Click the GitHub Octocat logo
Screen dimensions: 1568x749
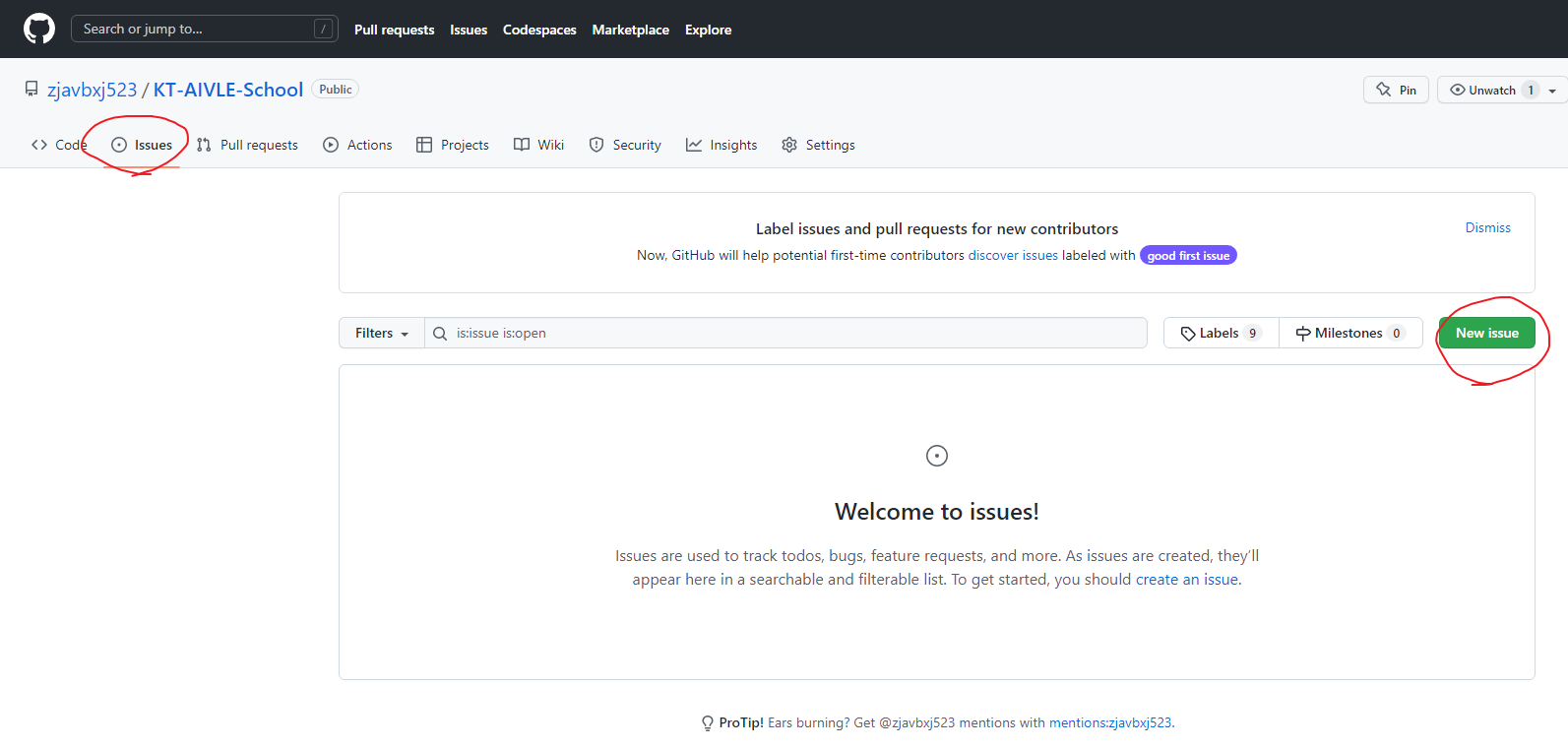click(x=39, y=29)
